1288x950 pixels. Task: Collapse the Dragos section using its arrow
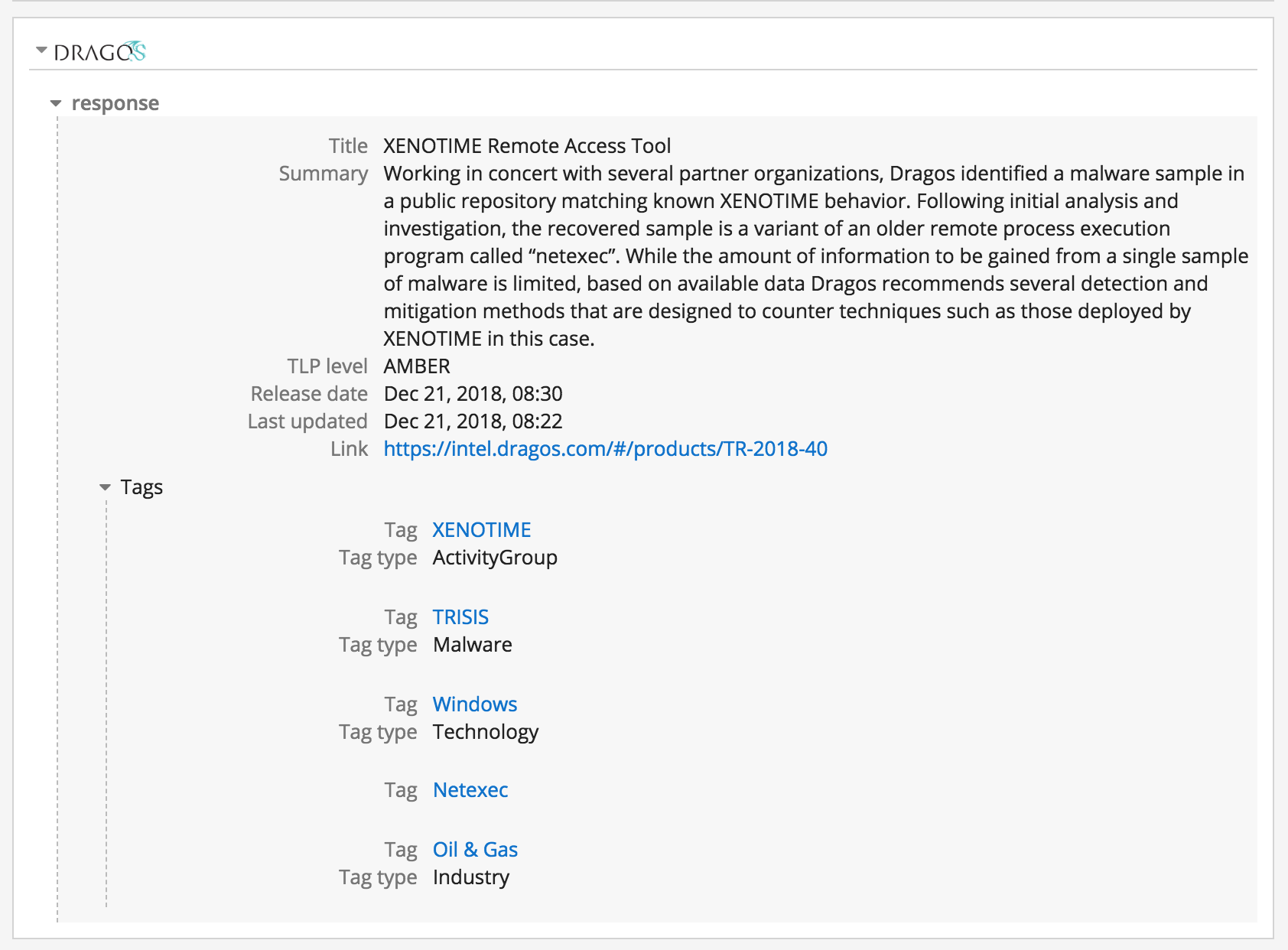click(x=41, y=50)
